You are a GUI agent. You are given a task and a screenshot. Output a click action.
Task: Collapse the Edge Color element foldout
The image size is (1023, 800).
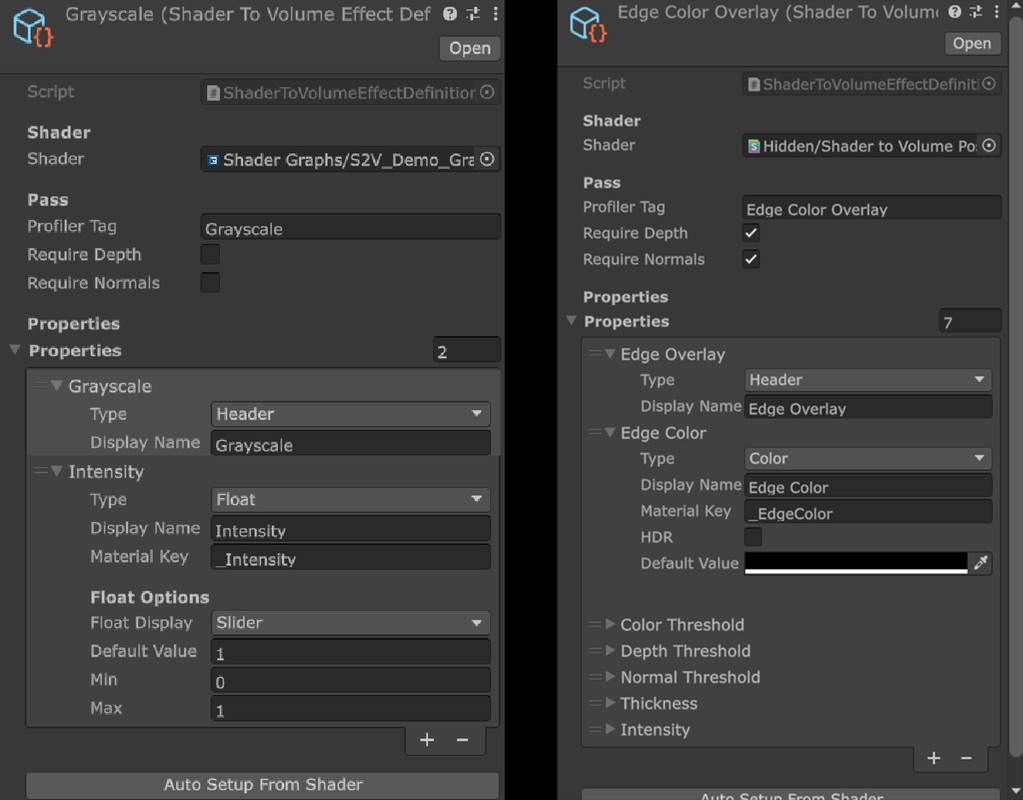610,432
